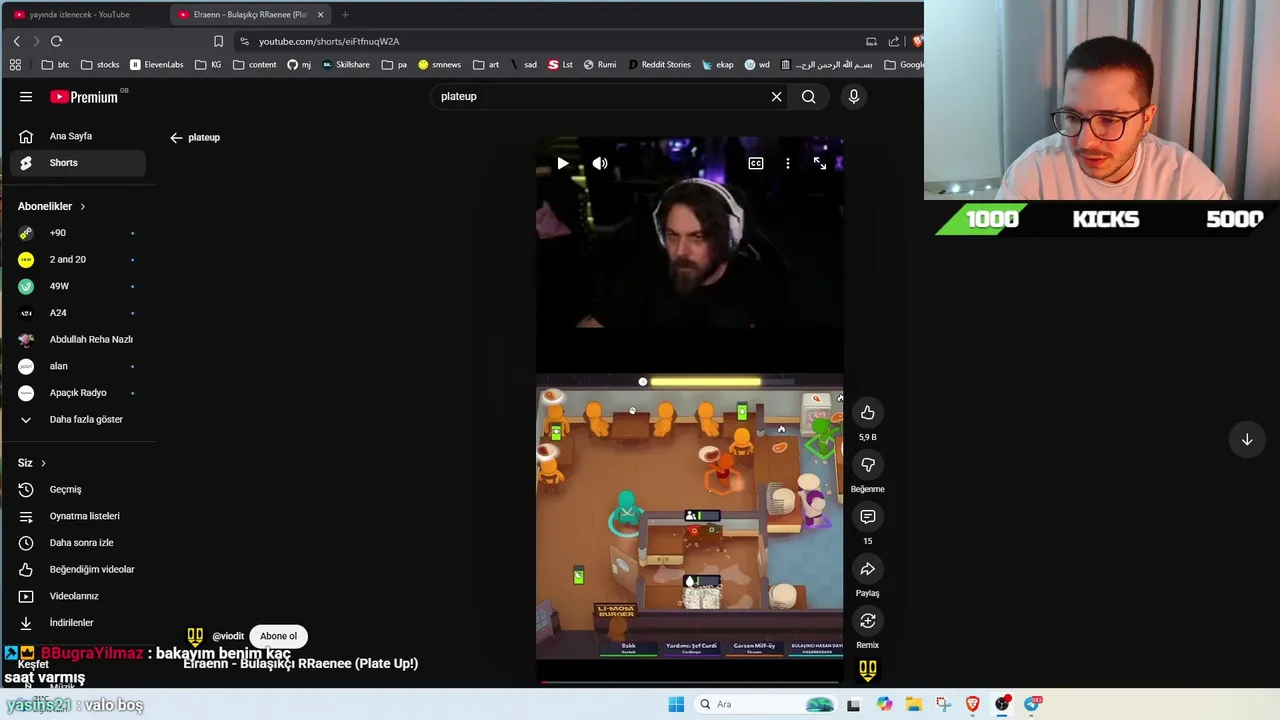
Task: Click the taskbar Ara search box
Action: click(765, 704)
